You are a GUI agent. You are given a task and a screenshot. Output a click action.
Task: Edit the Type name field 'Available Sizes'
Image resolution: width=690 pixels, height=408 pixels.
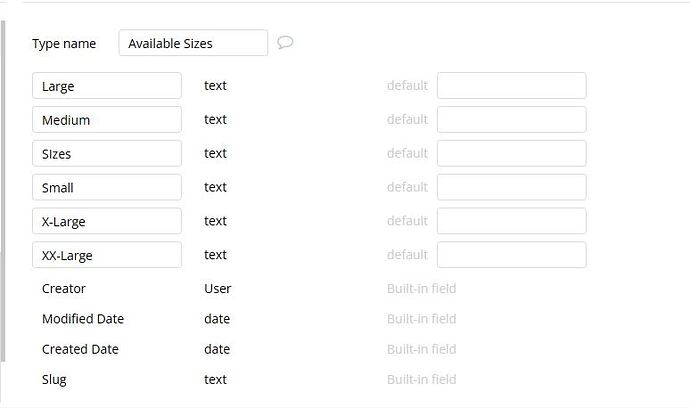pyautogui.click(x=193, y=43)
